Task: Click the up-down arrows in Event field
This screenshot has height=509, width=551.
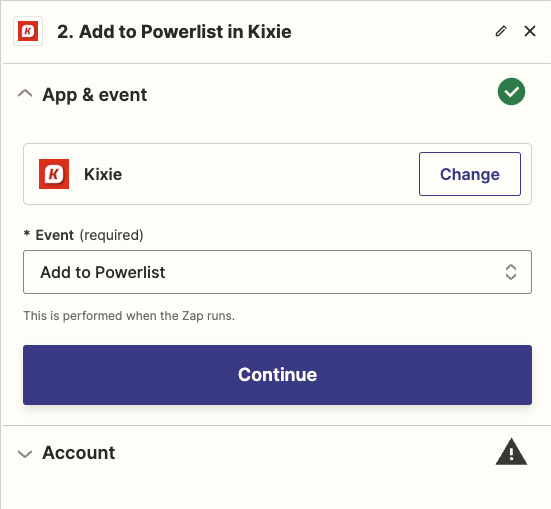Action: pyautogui.click(x=511, y=272)
